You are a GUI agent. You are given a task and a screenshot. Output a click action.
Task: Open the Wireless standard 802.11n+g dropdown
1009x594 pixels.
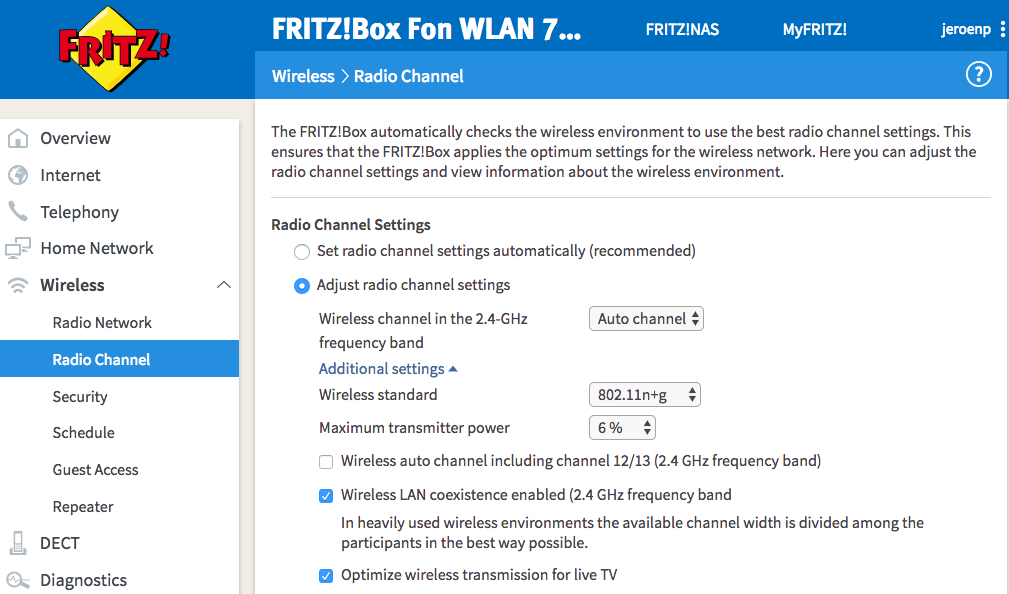(645, 395)
